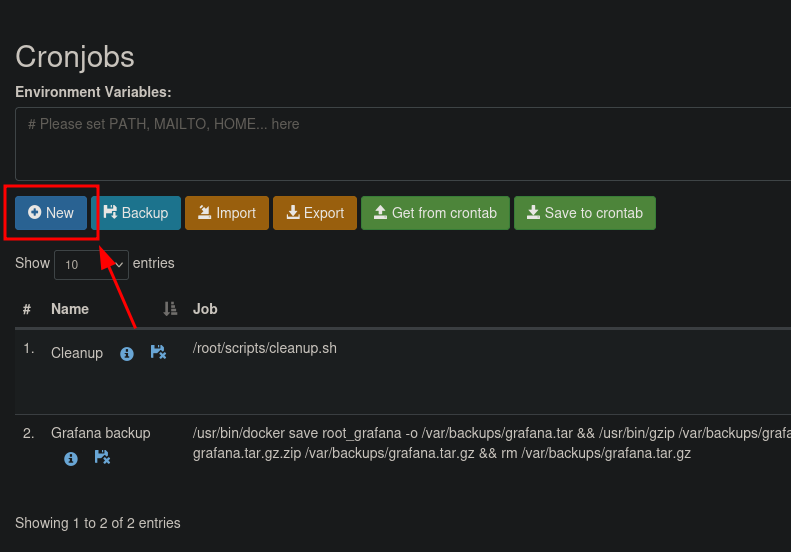This screenshot has width=791, height=552.
Task: Click the info icon under Grafana backup
Action: click(x=71, y=458)
